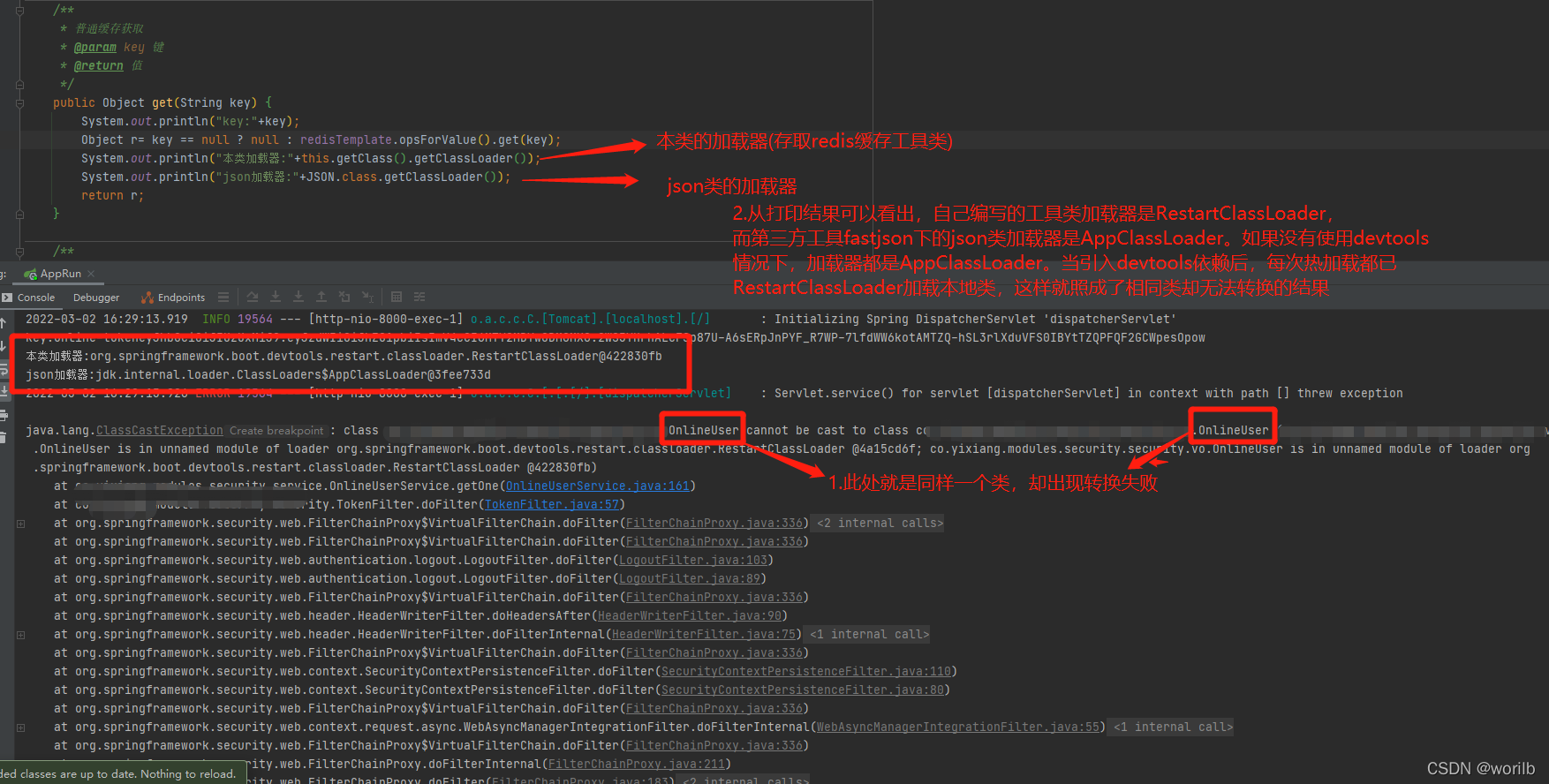Collapse the get(String key) method fold marker
This screenshot has height=784, width=1549.
coord(19,103)
